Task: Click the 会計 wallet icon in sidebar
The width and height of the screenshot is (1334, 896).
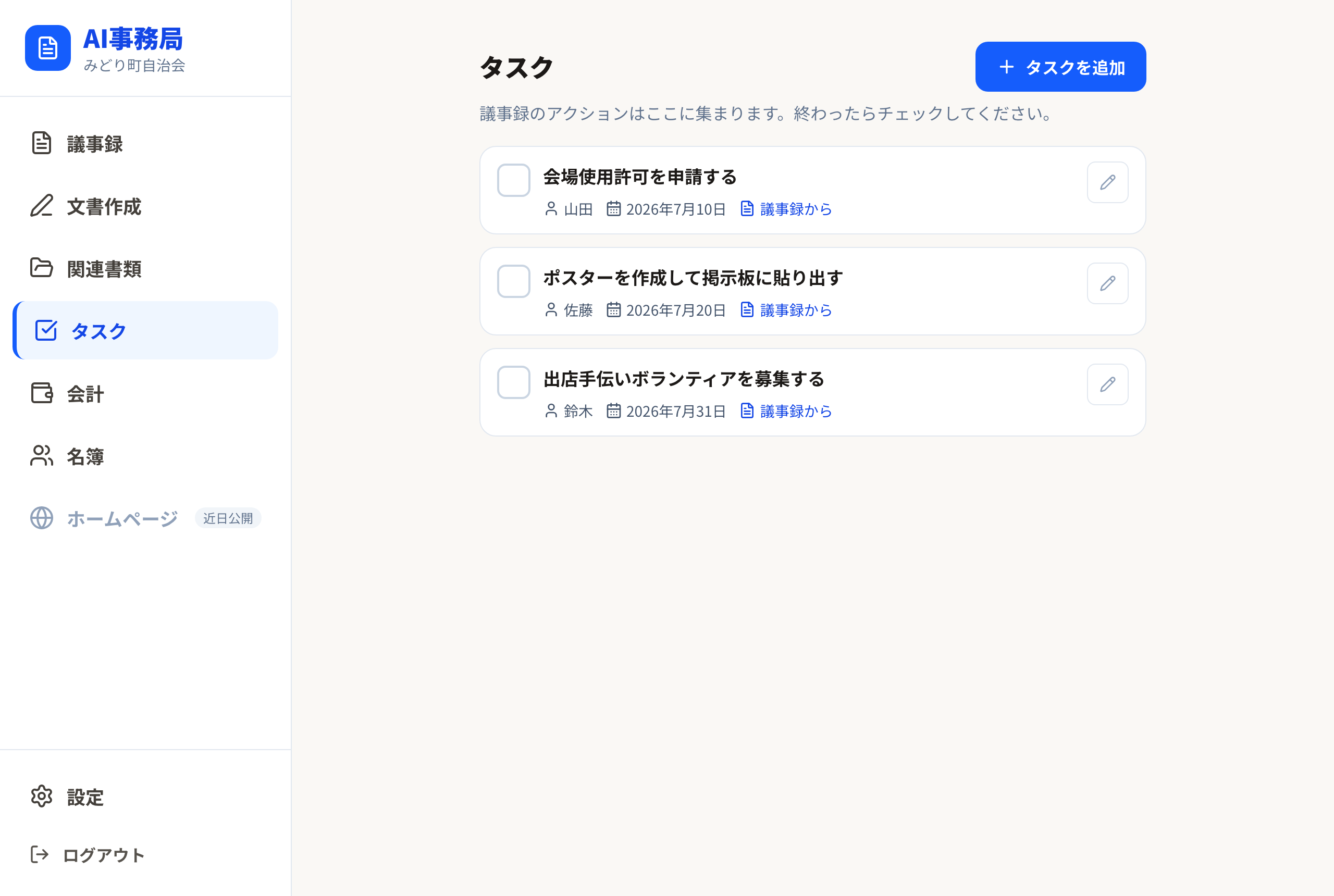Action: tap(41, 393)
